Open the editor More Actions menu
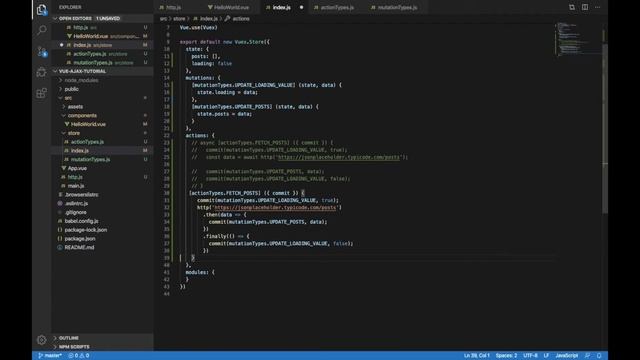 [x=598, y=7]
